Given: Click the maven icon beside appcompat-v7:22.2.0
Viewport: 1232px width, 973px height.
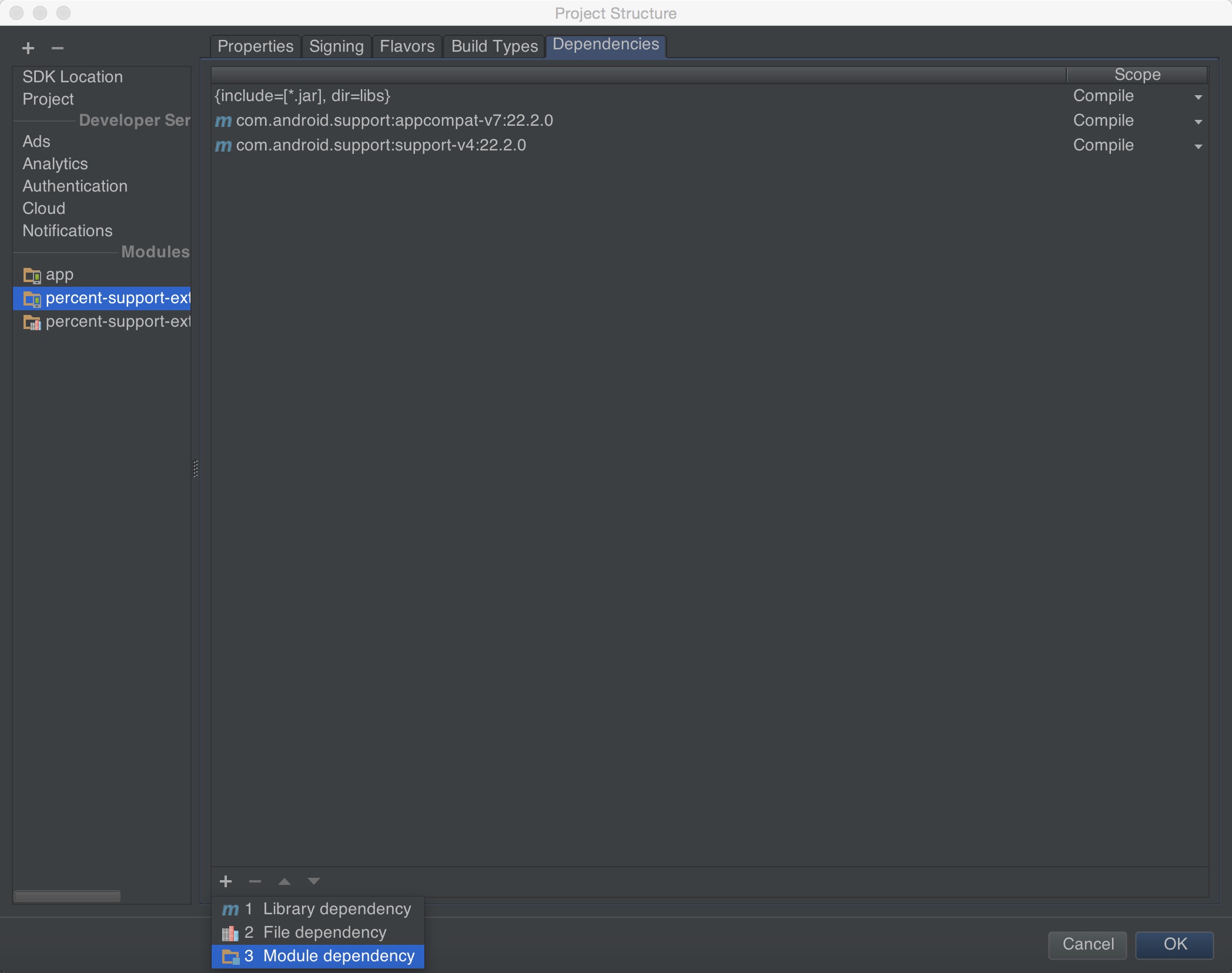Looking at the screenshot, I should click(x=223, y=121).
